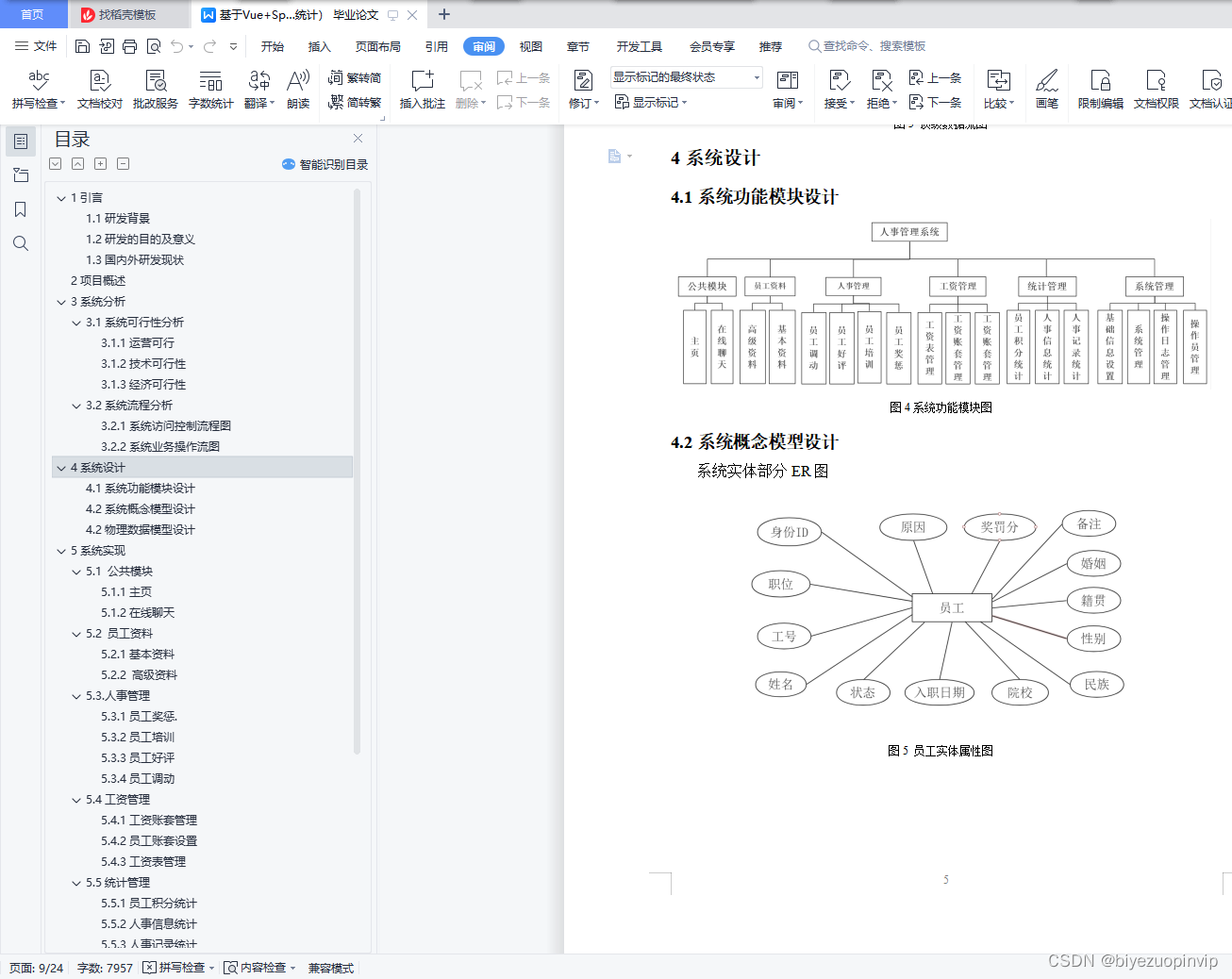Viewport: 1232px width, 979px height.
Task: Click the outline panel sidebar icon
Action: [x=20, y=141]
